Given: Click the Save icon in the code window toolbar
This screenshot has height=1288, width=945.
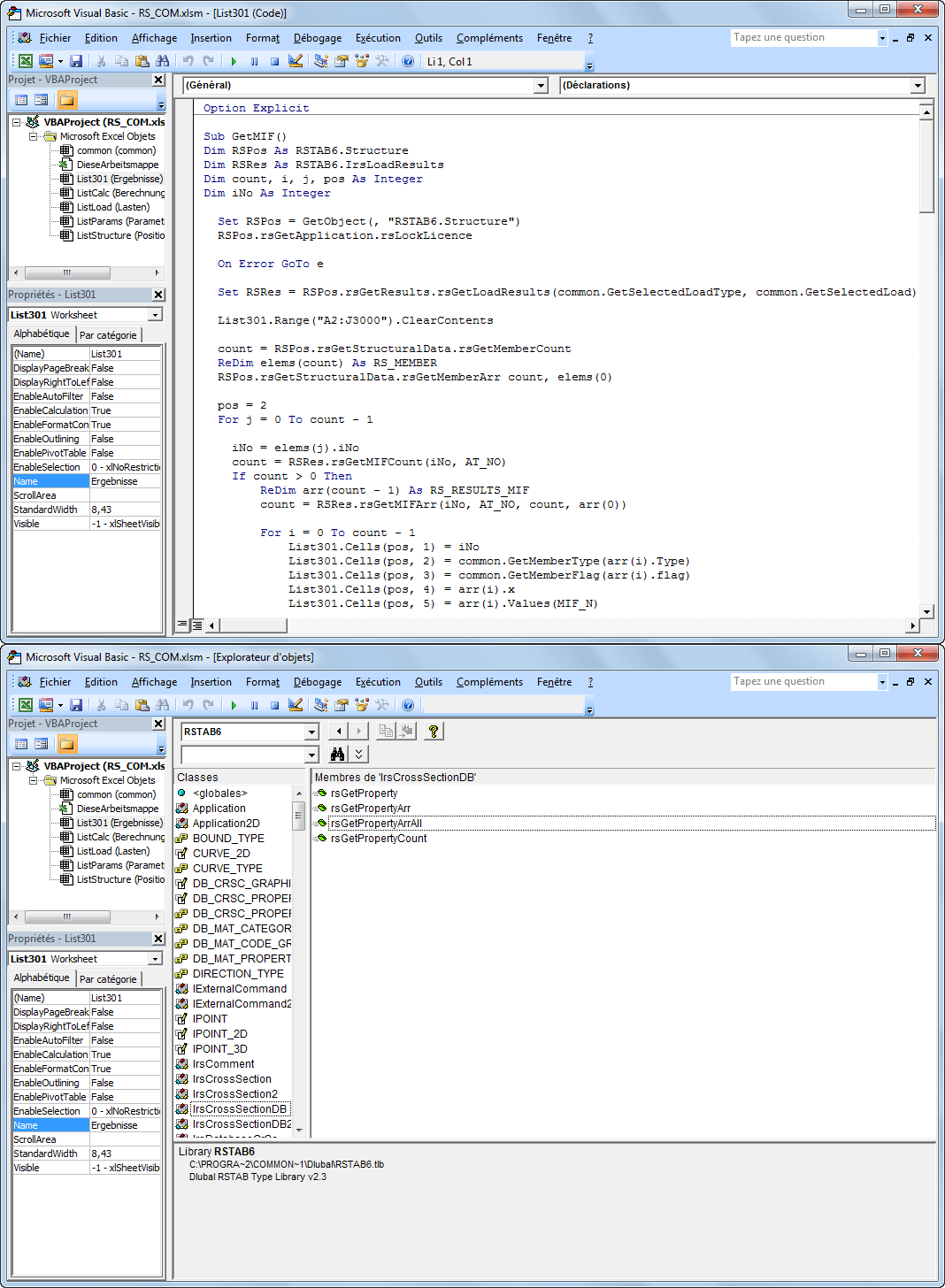Looking at the screenshot, I should pyautogui.click(x=76, y=60).
